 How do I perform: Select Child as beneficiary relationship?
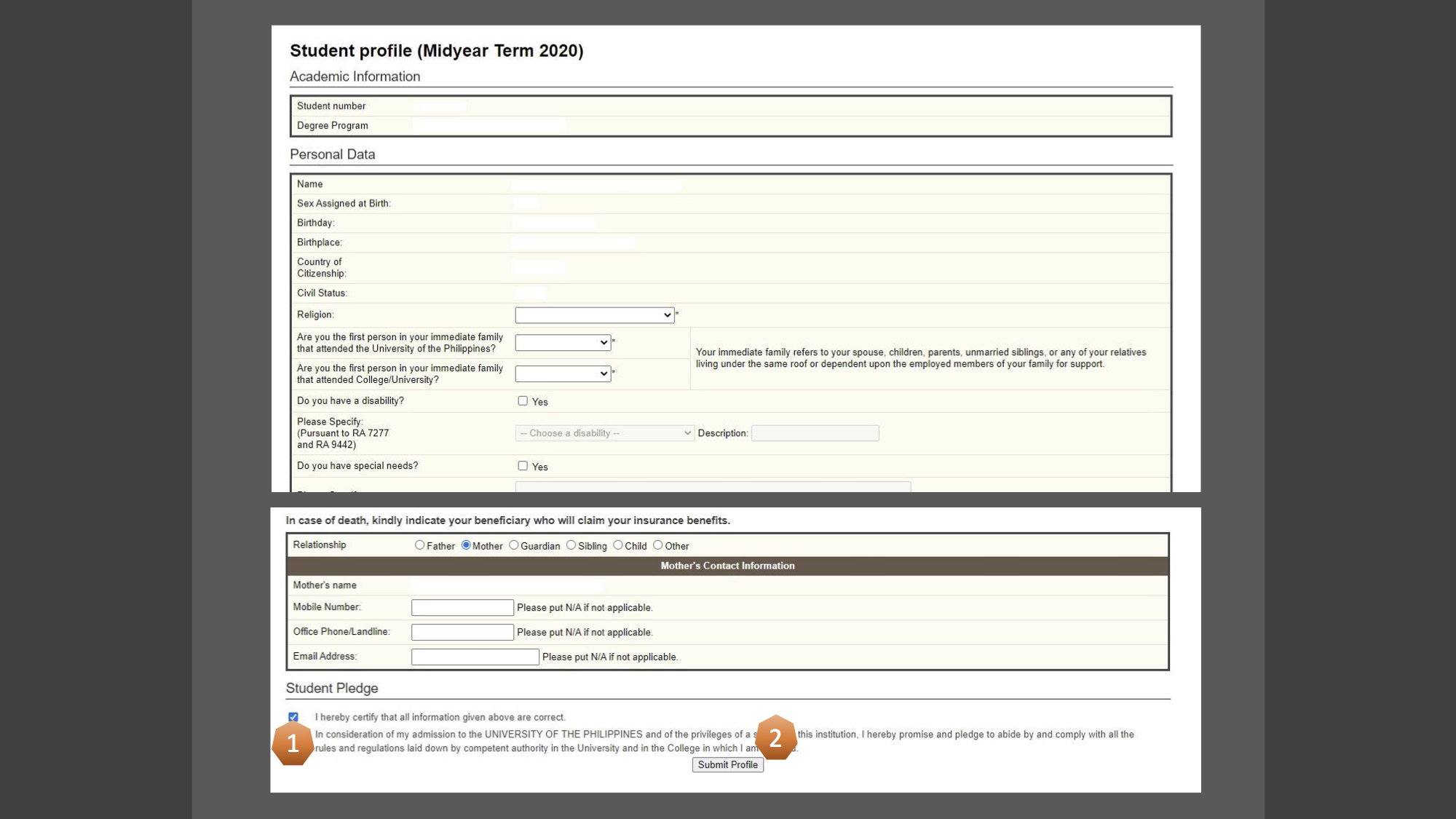coord(618,545)
